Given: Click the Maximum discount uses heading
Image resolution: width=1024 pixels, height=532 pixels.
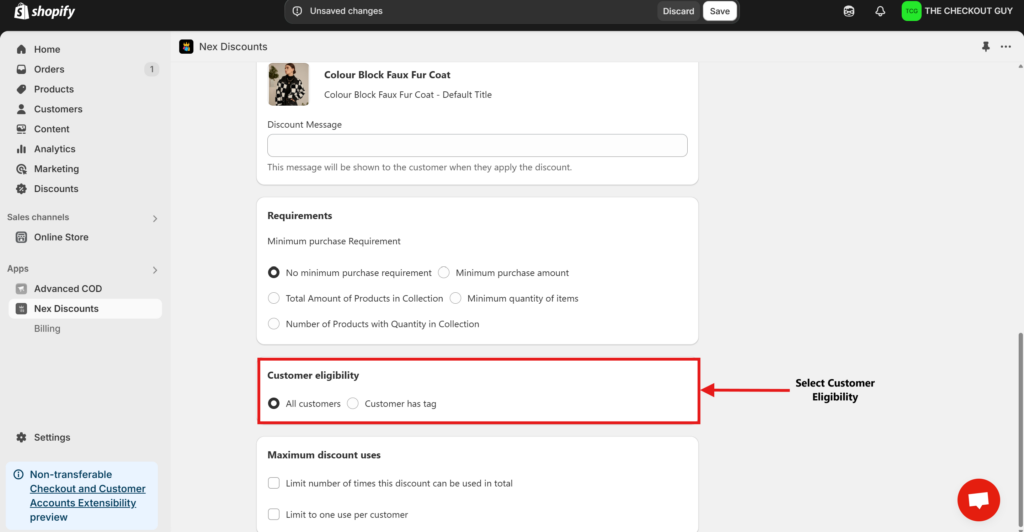Looking at the screenshot, I should tap(324, 455).
